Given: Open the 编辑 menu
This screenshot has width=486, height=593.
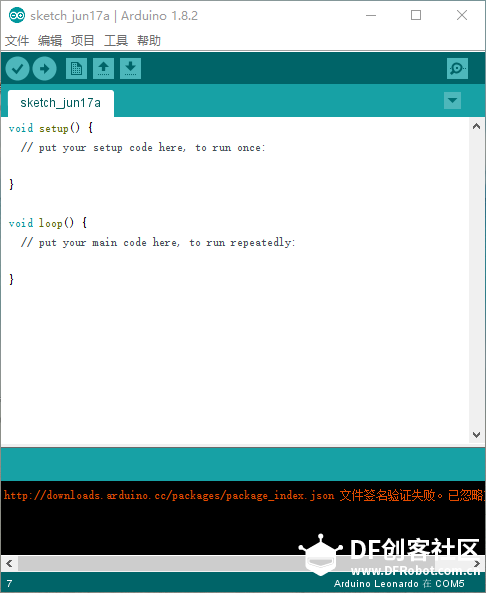Looking at the screenshot, I should point(50,40).
